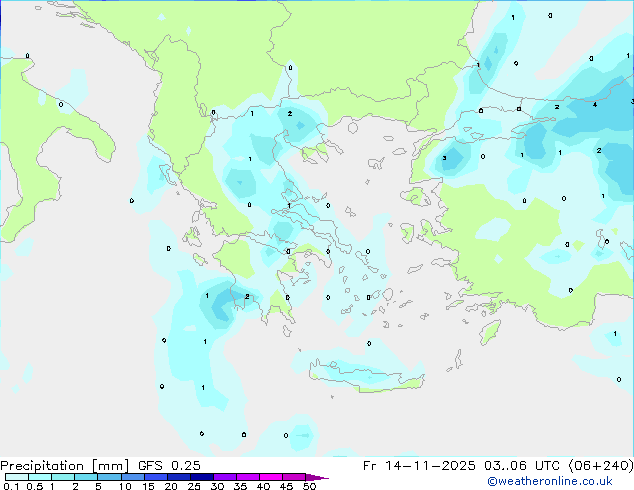Click the weatheronline.co.uk copyright link

(x=550, y=481)
